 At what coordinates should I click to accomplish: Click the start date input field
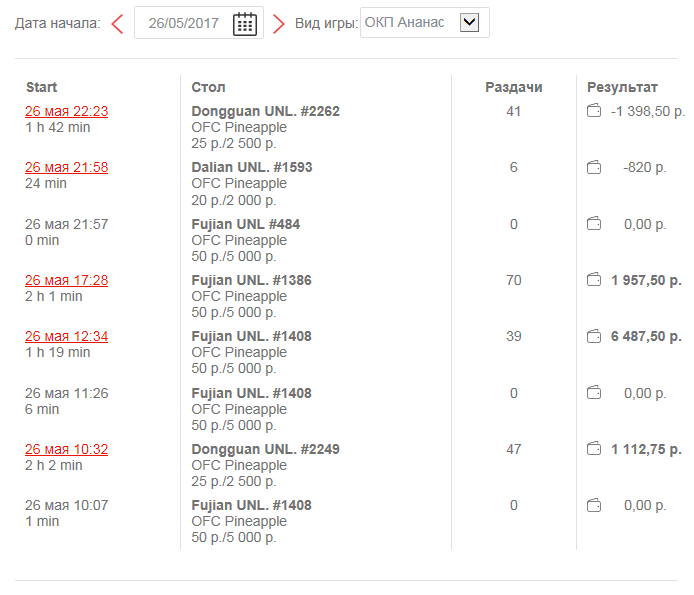183,24
